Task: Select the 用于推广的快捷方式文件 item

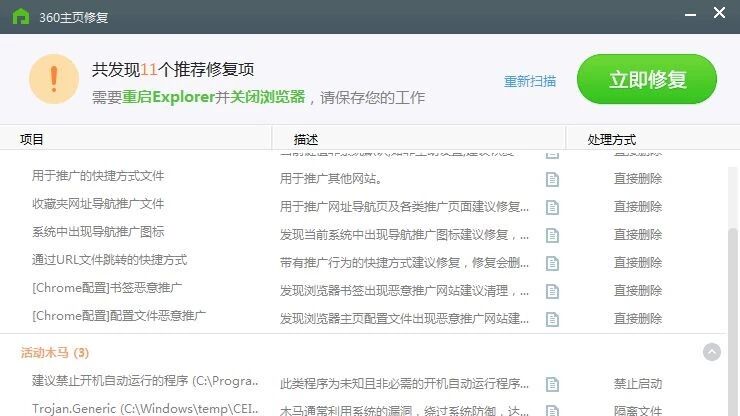Action: (x=98, y=176)
